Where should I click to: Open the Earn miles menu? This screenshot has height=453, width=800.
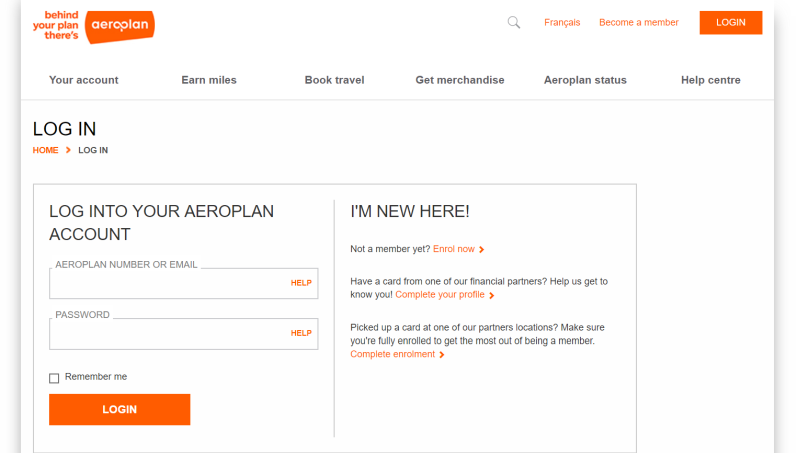(209, 80)
